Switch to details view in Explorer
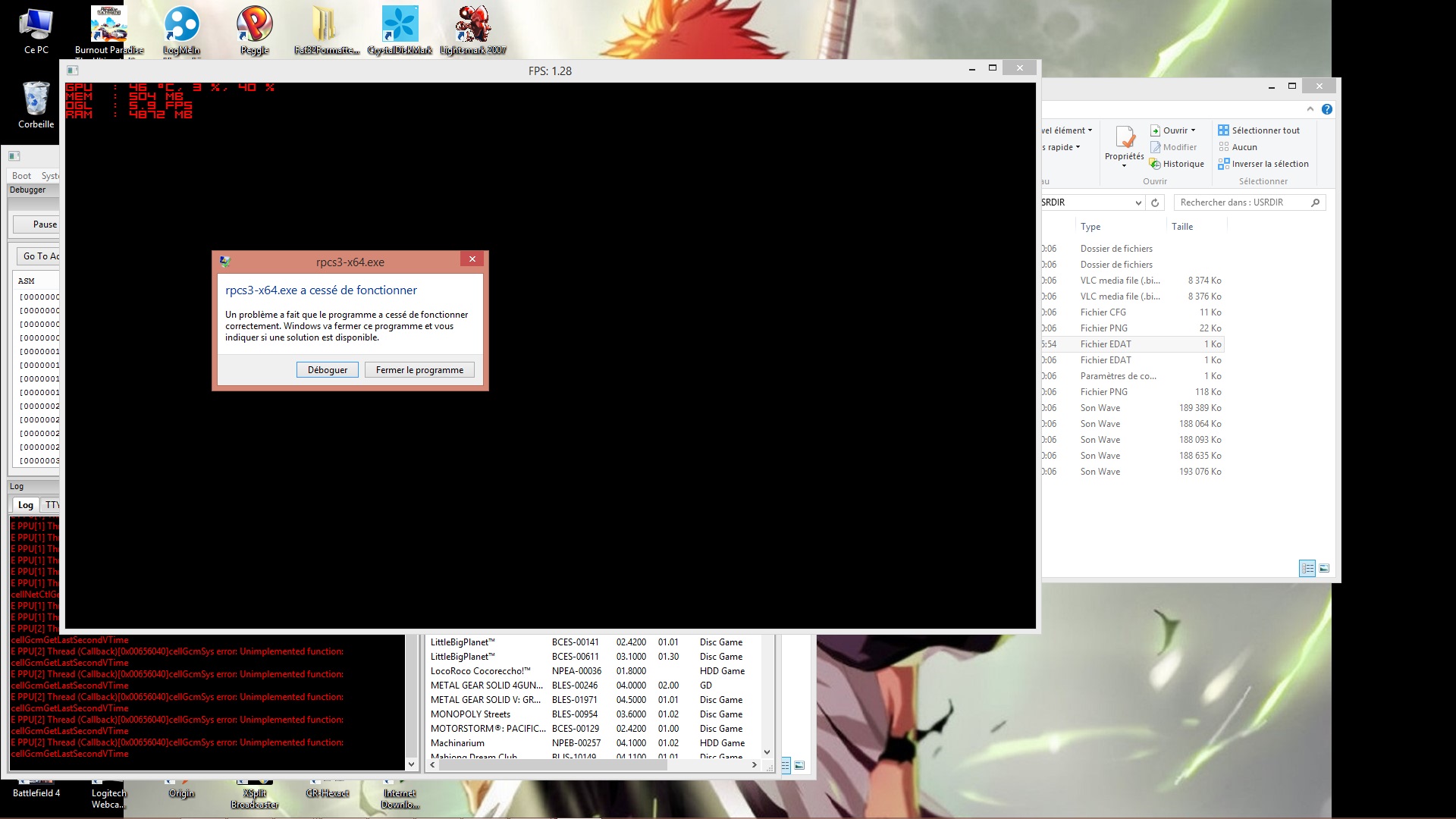 (x=1307, y=568)
